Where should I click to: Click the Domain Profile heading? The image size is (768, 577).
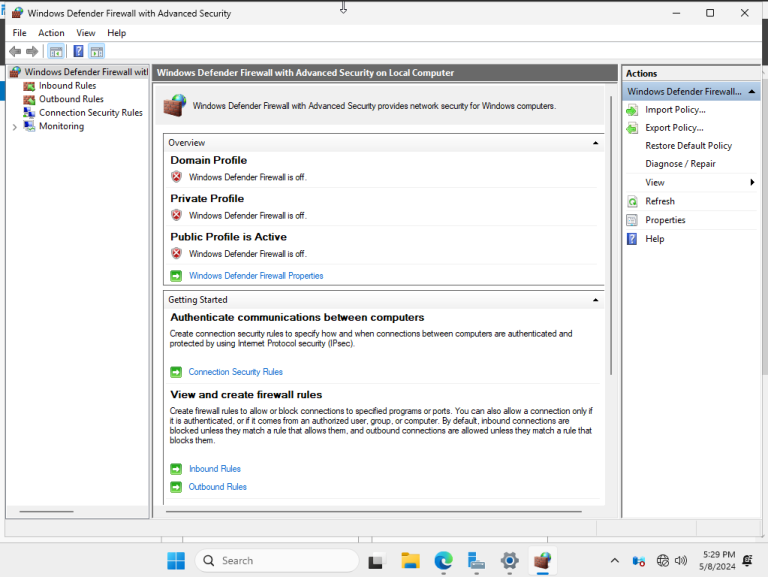click(209, 160)
